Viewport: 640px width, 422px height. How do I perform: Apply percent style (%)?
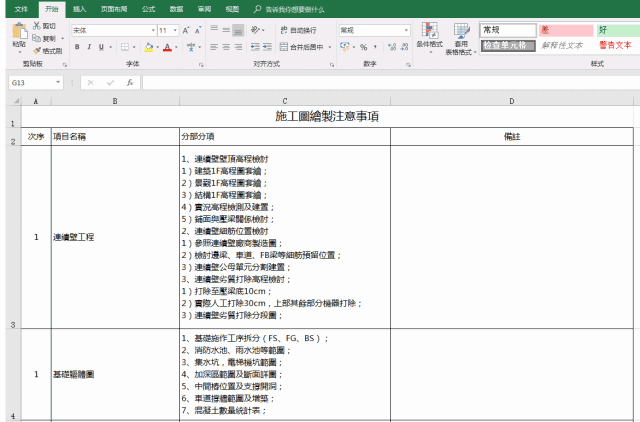tap(363, 47)
